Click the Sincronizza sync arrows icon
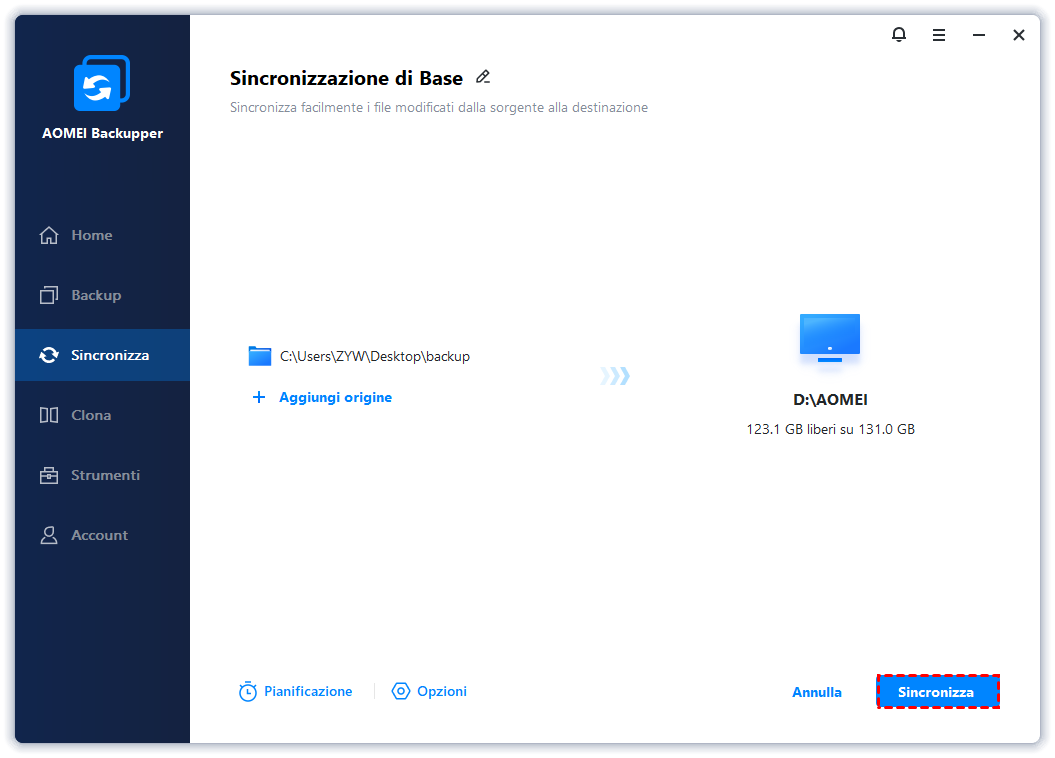The height and width of the screenshot is (758, 1055). pyautogui.click(x=48, y=355)
